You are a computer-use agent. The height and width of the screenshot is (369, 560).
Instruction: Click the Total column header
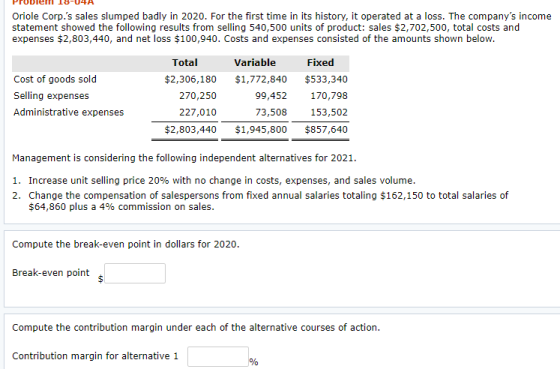185,63
